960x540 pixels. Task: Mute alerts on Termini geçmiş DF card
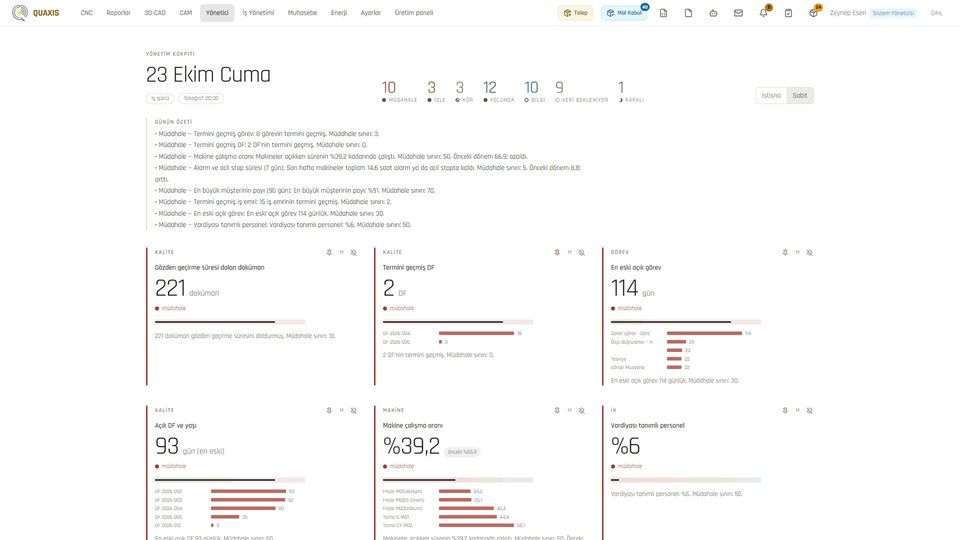pyautogui.click(x=582, y=252)
